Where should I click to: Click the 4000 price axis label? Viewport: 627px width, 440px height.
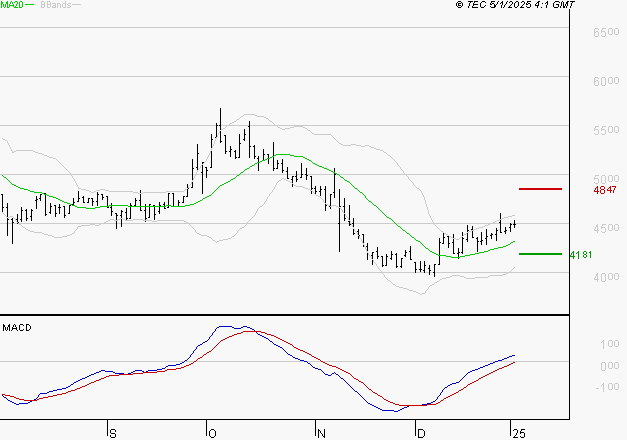tap(606, 277)
